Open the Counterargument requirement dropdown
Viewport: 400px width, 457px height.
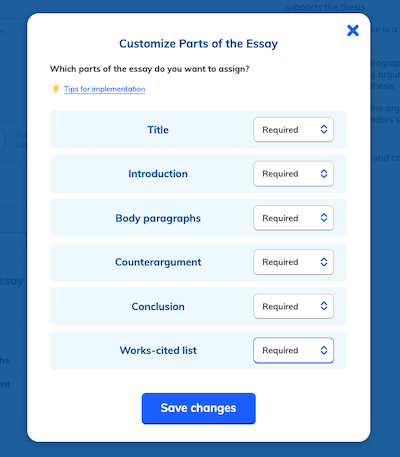[293, 262]
